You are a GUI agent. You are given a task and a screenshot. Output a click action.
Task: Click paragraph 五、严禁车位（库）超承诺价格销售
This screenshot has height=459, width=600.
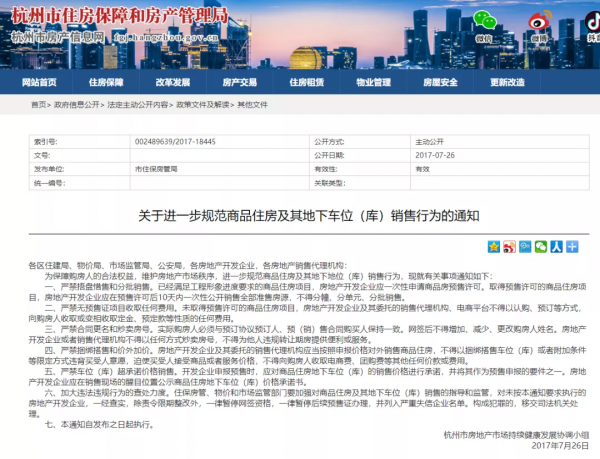(308, 377)
